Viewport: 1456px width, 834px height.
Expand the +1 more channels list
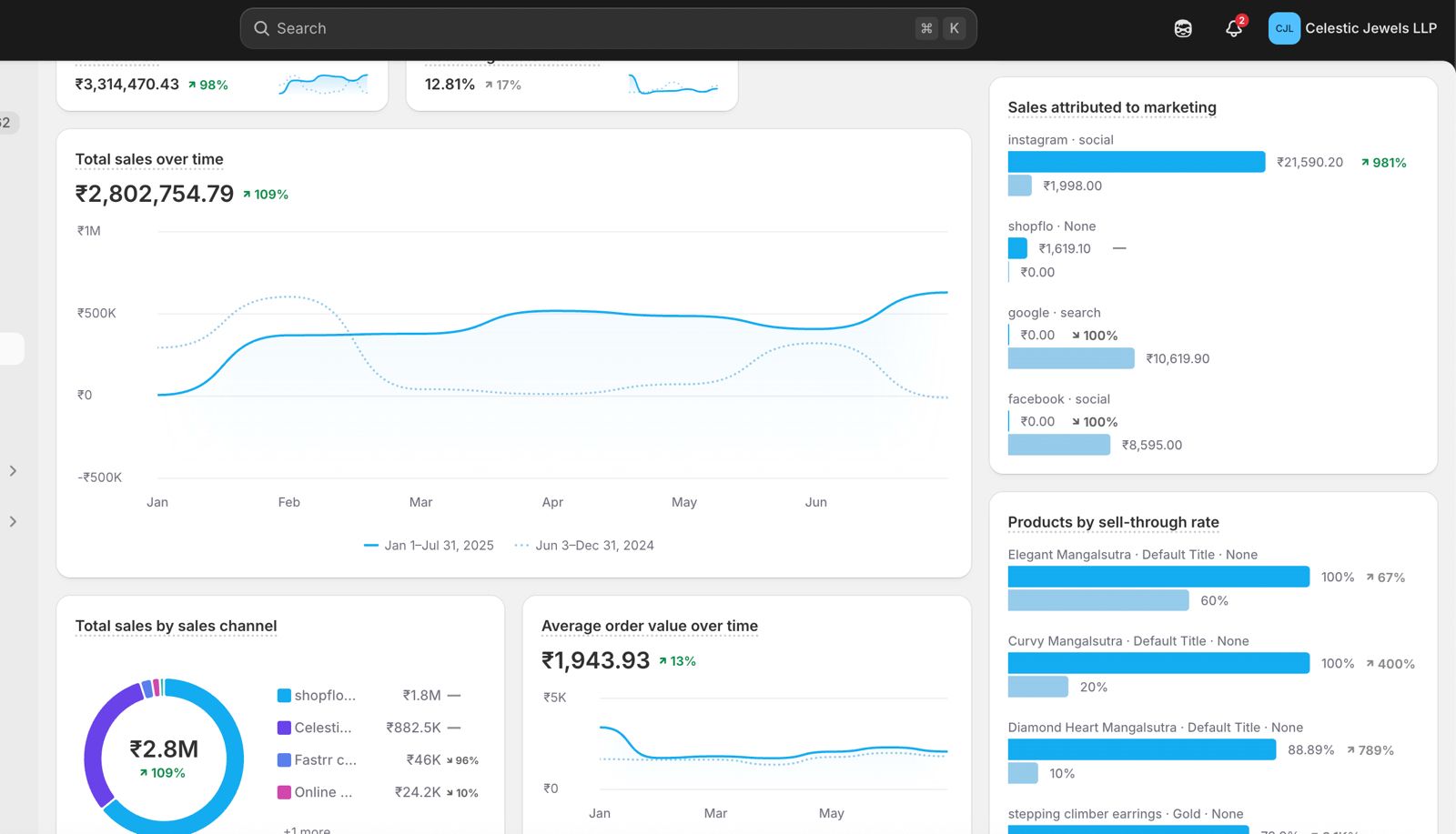point(304,829)
